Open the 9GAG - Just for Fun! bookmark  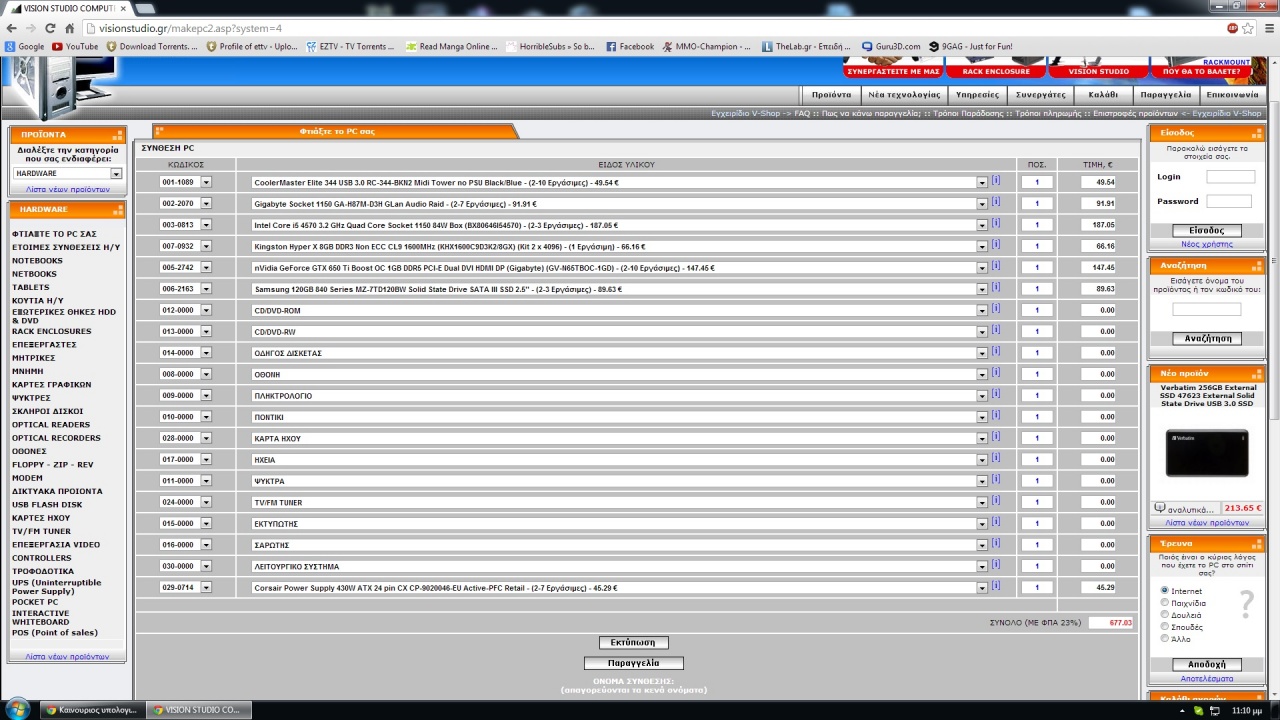point(971,46)
